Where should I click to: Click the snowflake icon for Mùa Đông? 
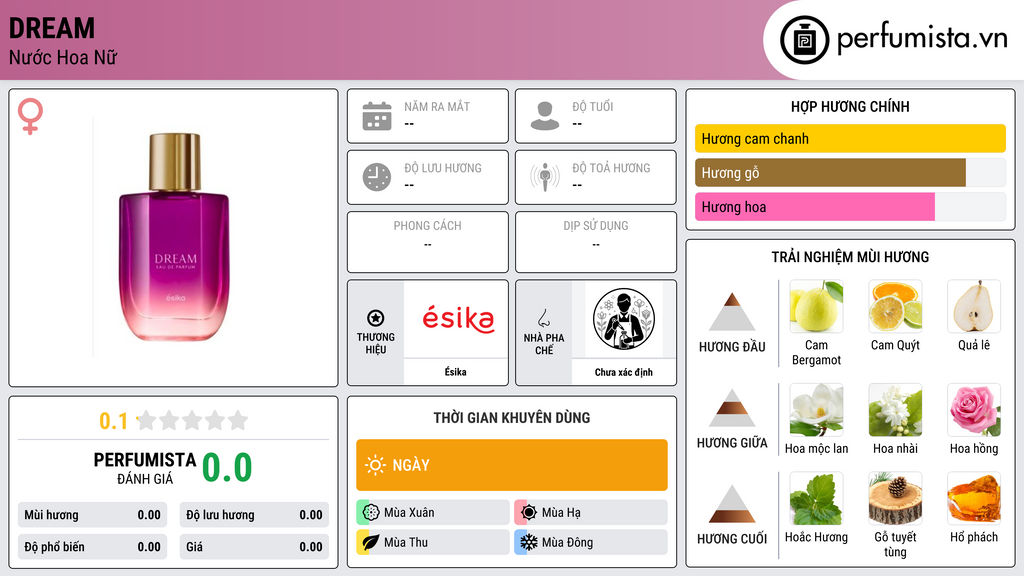[529, 542]
